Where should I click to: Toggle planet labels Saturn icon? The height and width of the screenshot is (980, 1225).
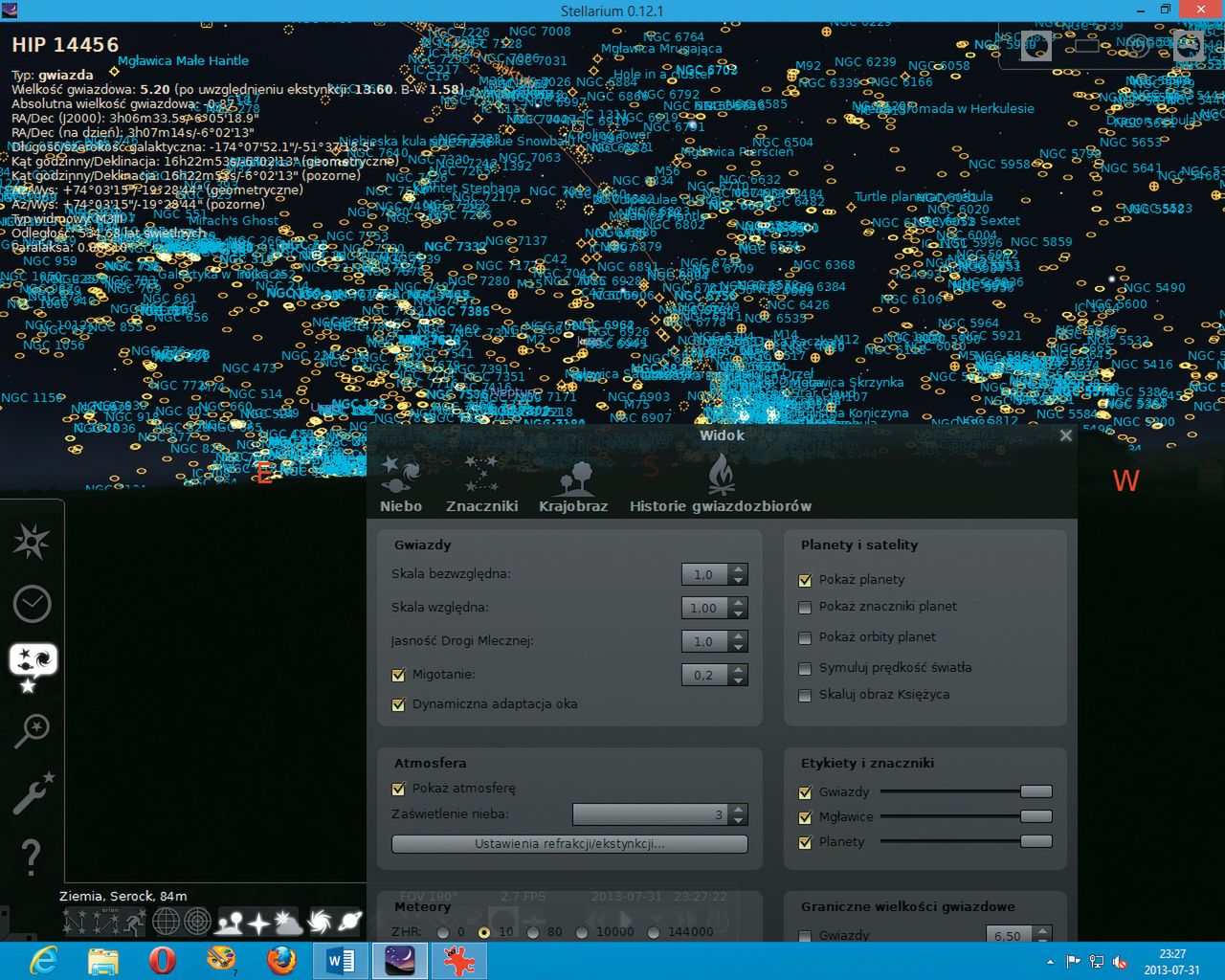tap(348, 922)
